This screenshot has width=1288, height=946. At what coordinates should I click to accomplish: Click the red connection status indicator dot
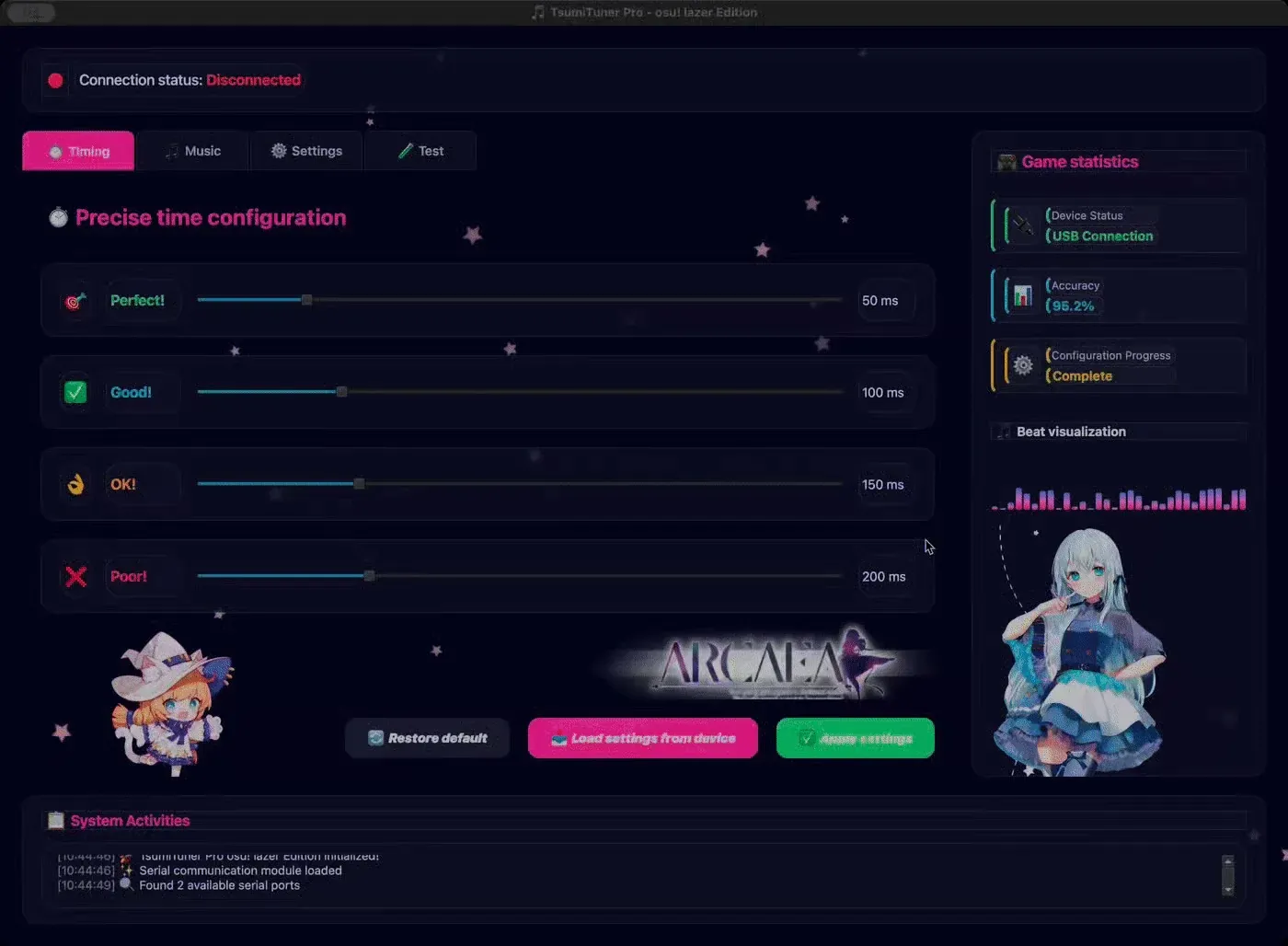tap(55, 80)
